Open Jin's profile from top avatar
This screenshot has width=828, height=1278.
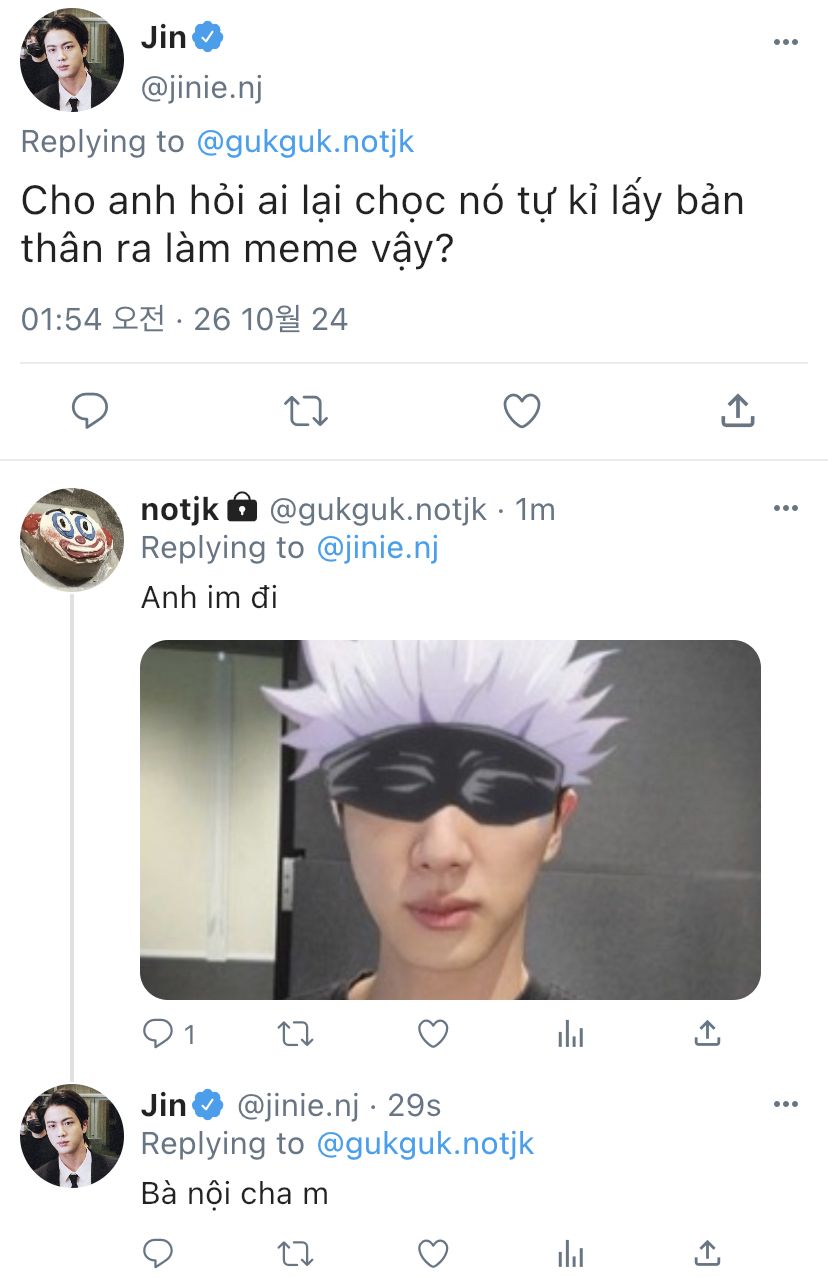pos(72,60)
